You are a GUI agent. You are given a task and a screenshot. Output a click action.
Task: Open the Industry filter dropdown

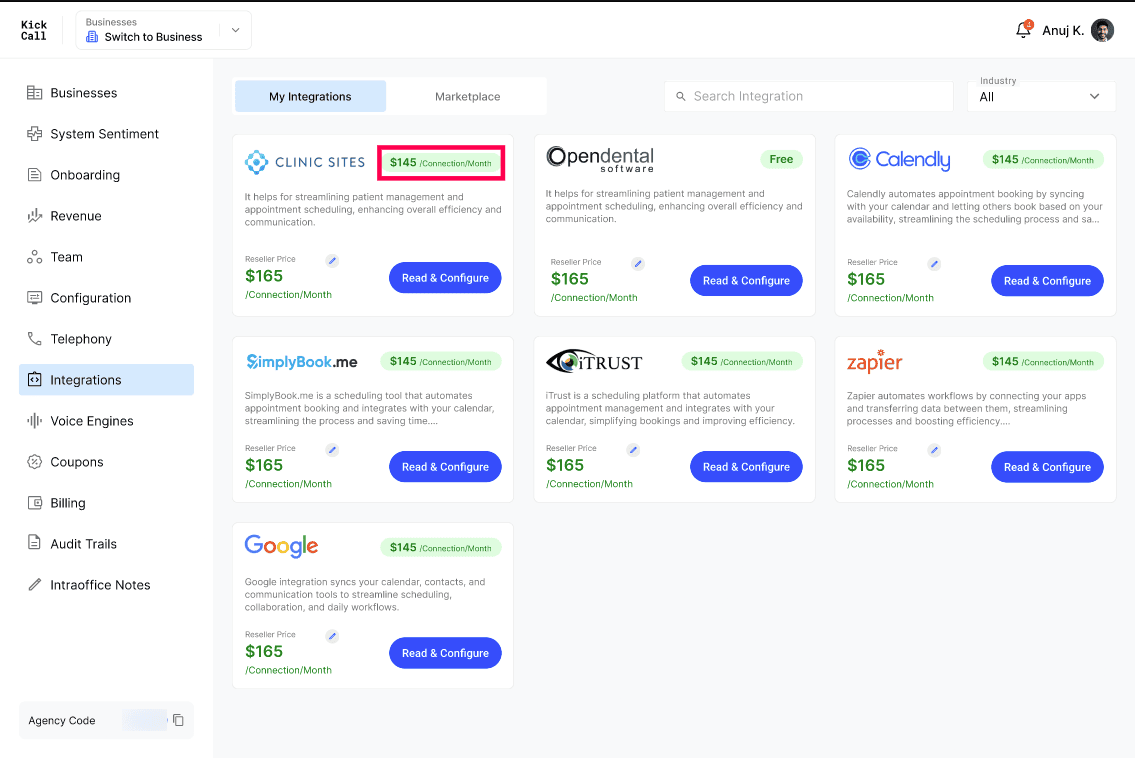1041,96
